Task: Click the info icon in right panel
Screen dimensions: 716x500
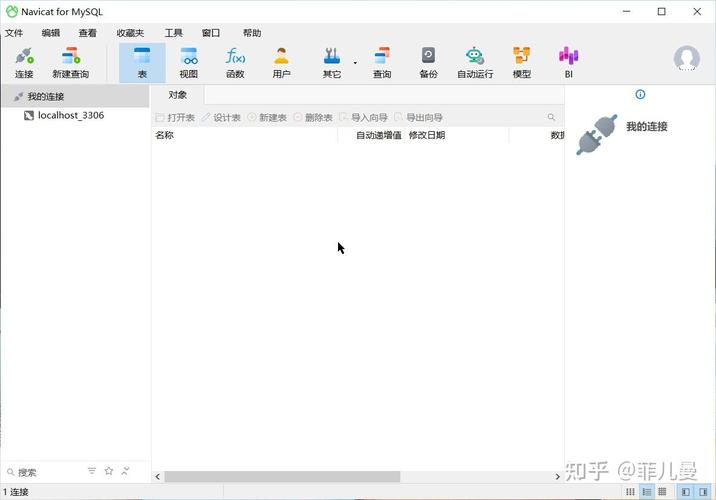Action: 640,95
